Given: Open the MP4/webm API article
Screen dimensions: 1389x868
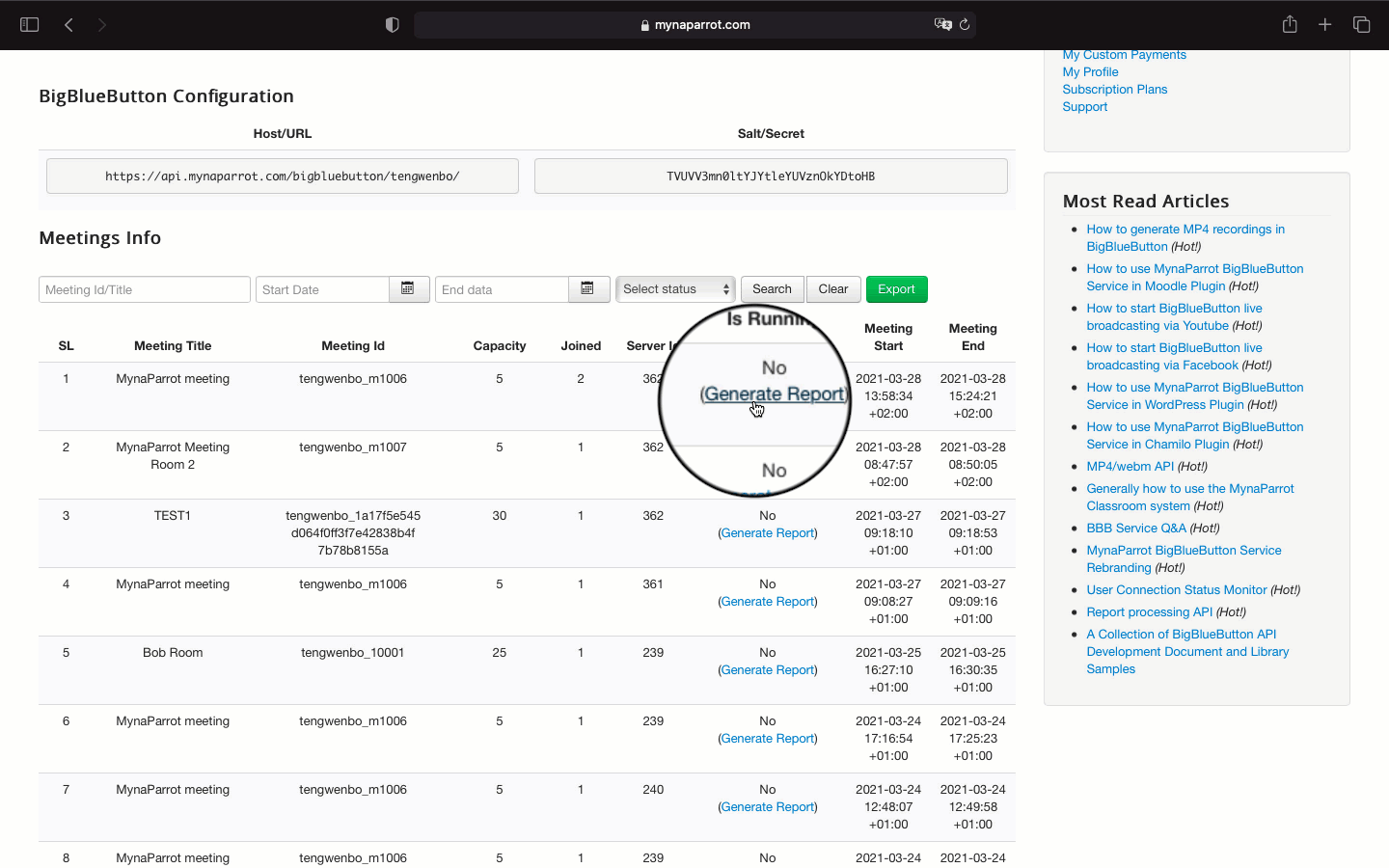Looking at the screenshot, I should (1130, 467).
